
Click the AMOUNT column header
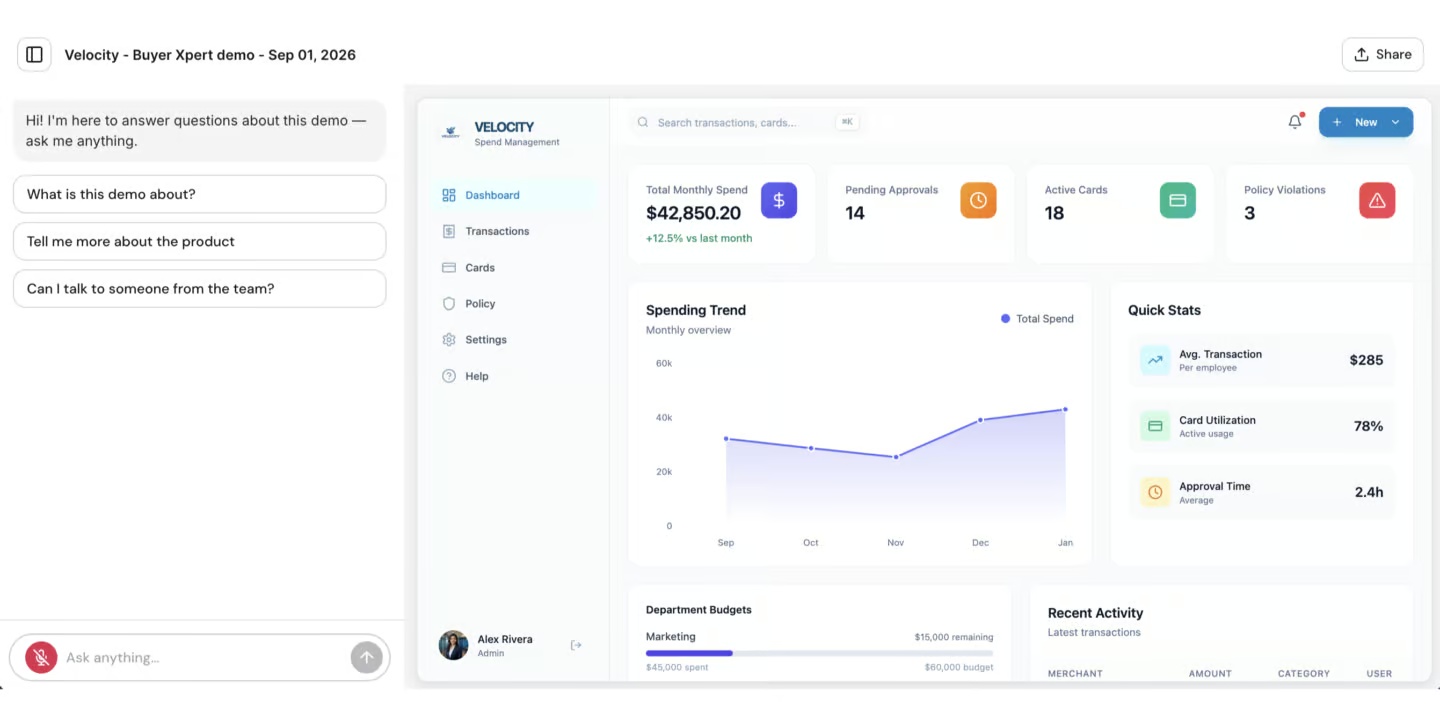pos(1210,674)
